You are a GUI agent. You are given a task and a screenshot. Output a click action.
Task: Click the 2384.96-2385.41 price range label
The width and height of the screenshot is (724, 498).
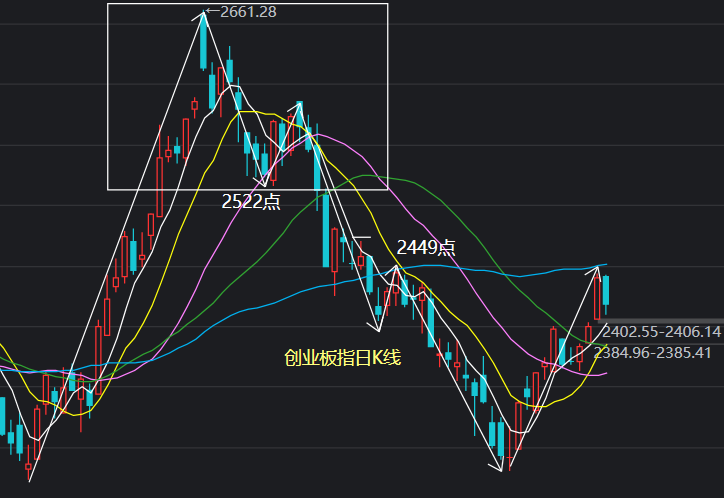pyautogui.click(x=652, y=353)
